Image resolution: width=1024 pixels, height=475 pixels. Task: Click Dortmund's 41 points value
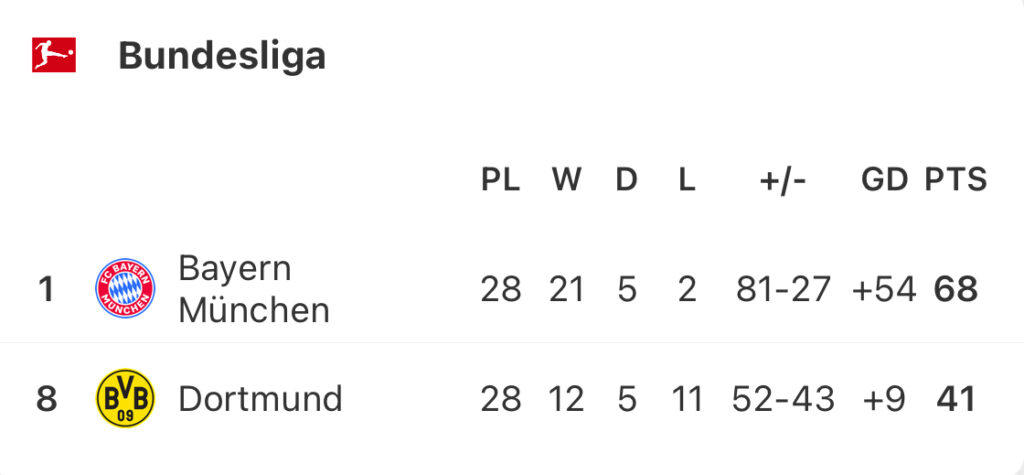[955, 399]
